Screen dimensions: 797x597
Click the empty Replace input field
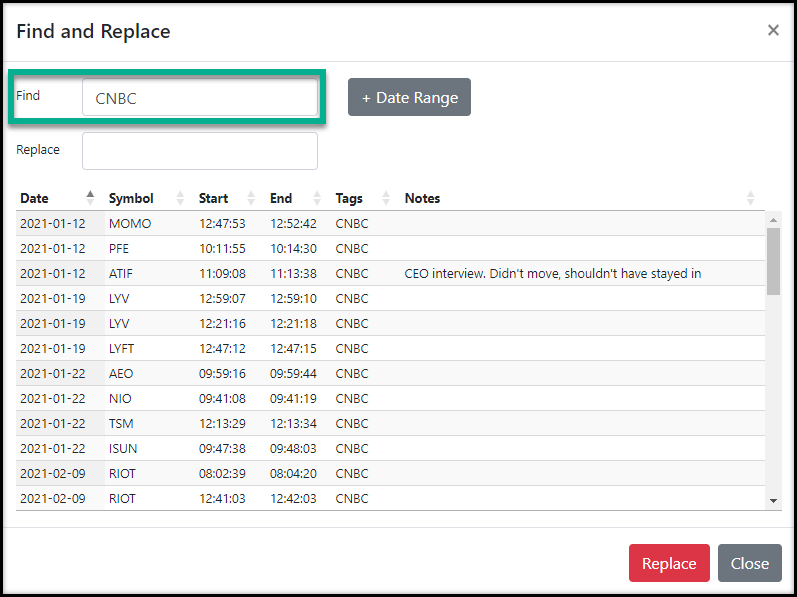pyautogui.click(x=200, y=151)
